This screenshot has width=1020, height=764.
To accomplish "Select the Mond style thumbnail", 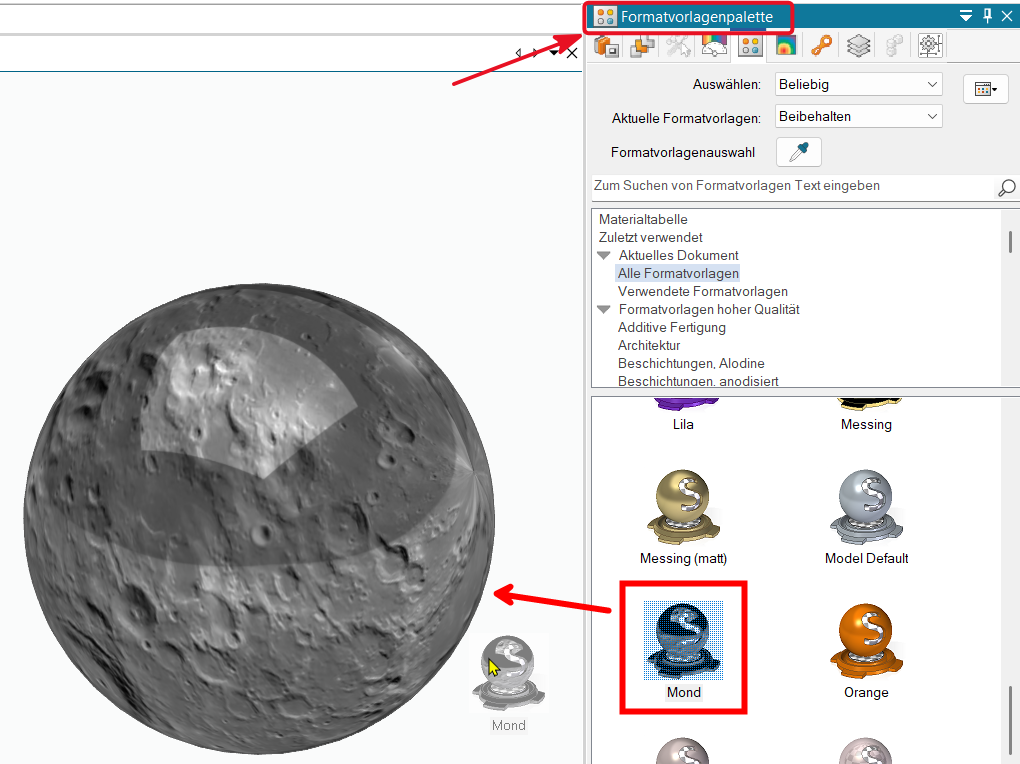I will point(683,640).
